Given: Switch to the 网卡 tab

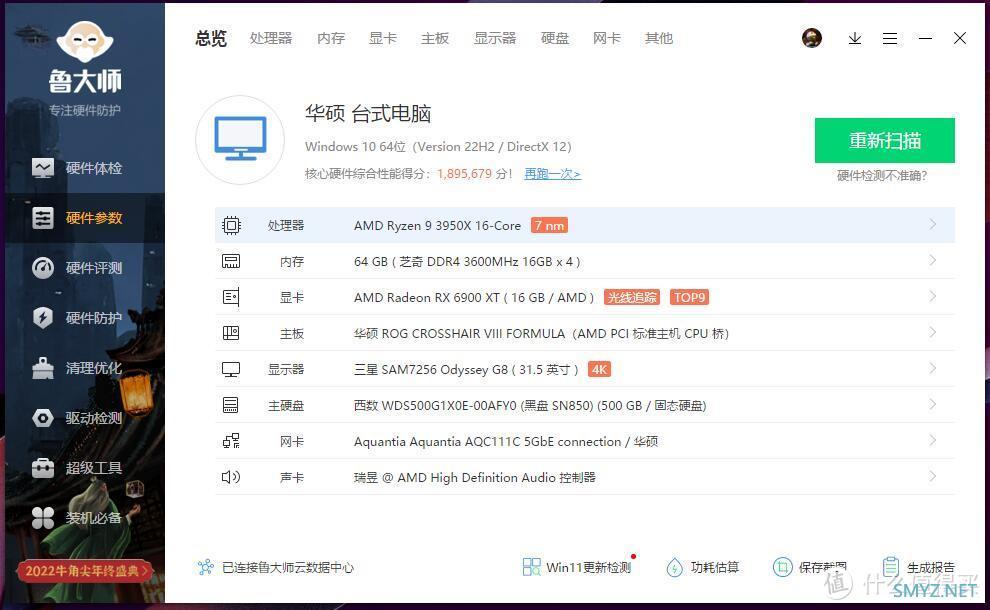Looking at the screenshot, I should (x=607, y=39).
